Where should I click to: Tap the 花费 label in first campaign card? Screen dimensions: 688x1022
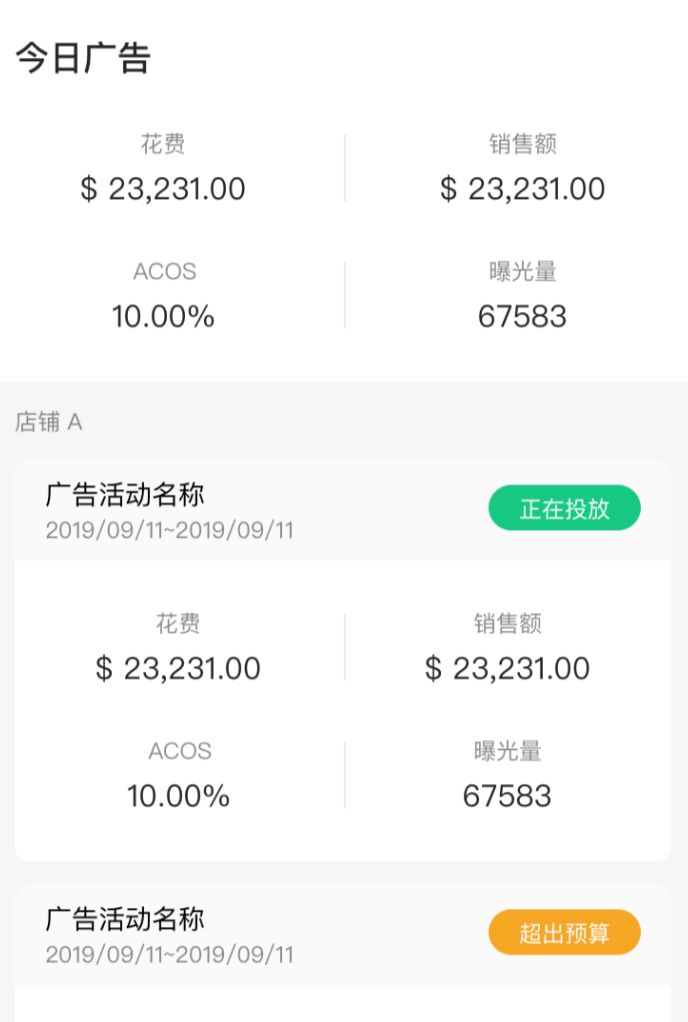click(x=178, y=623)
